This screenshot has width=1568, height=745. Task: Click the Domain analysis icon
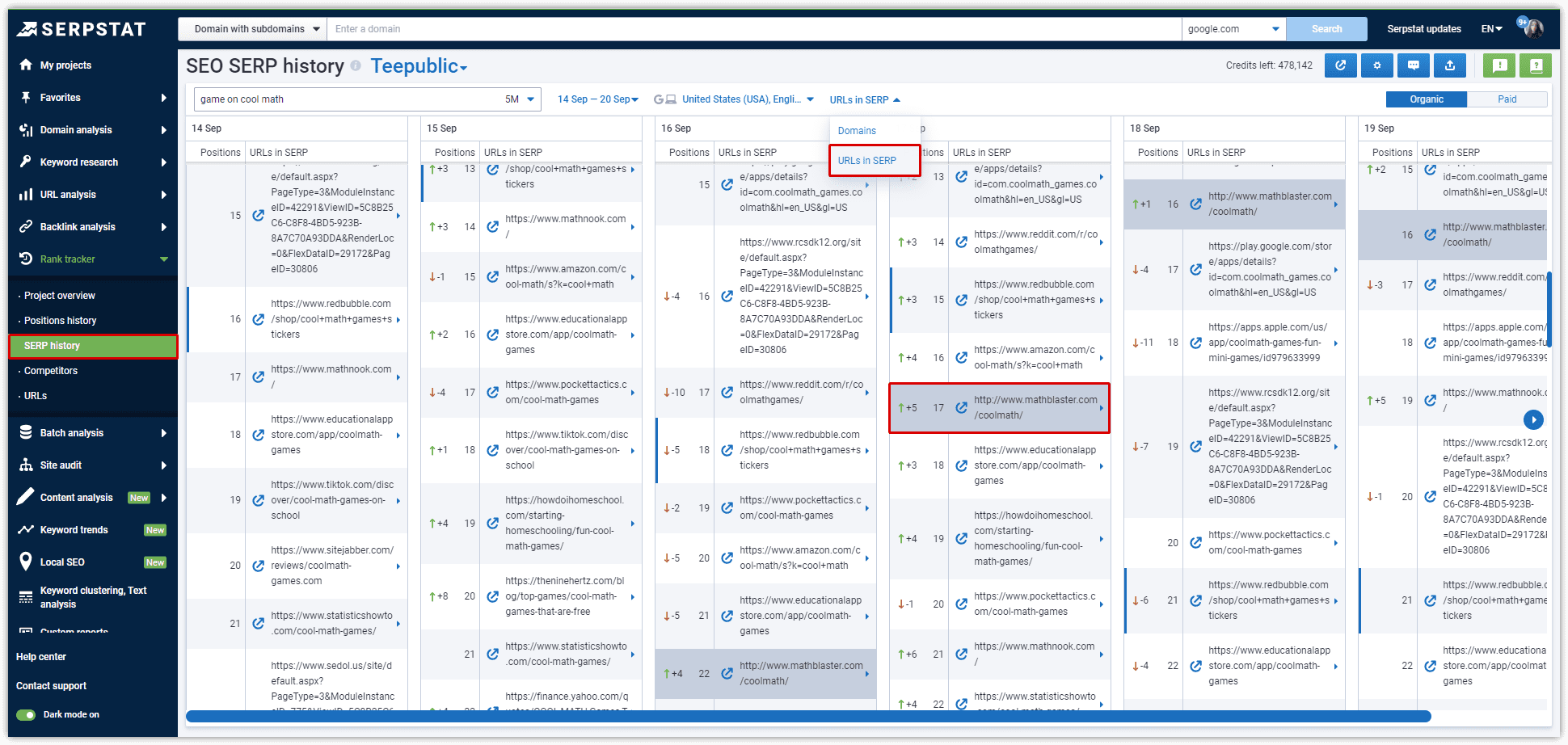pyautogui.click(x=26, y=129)
